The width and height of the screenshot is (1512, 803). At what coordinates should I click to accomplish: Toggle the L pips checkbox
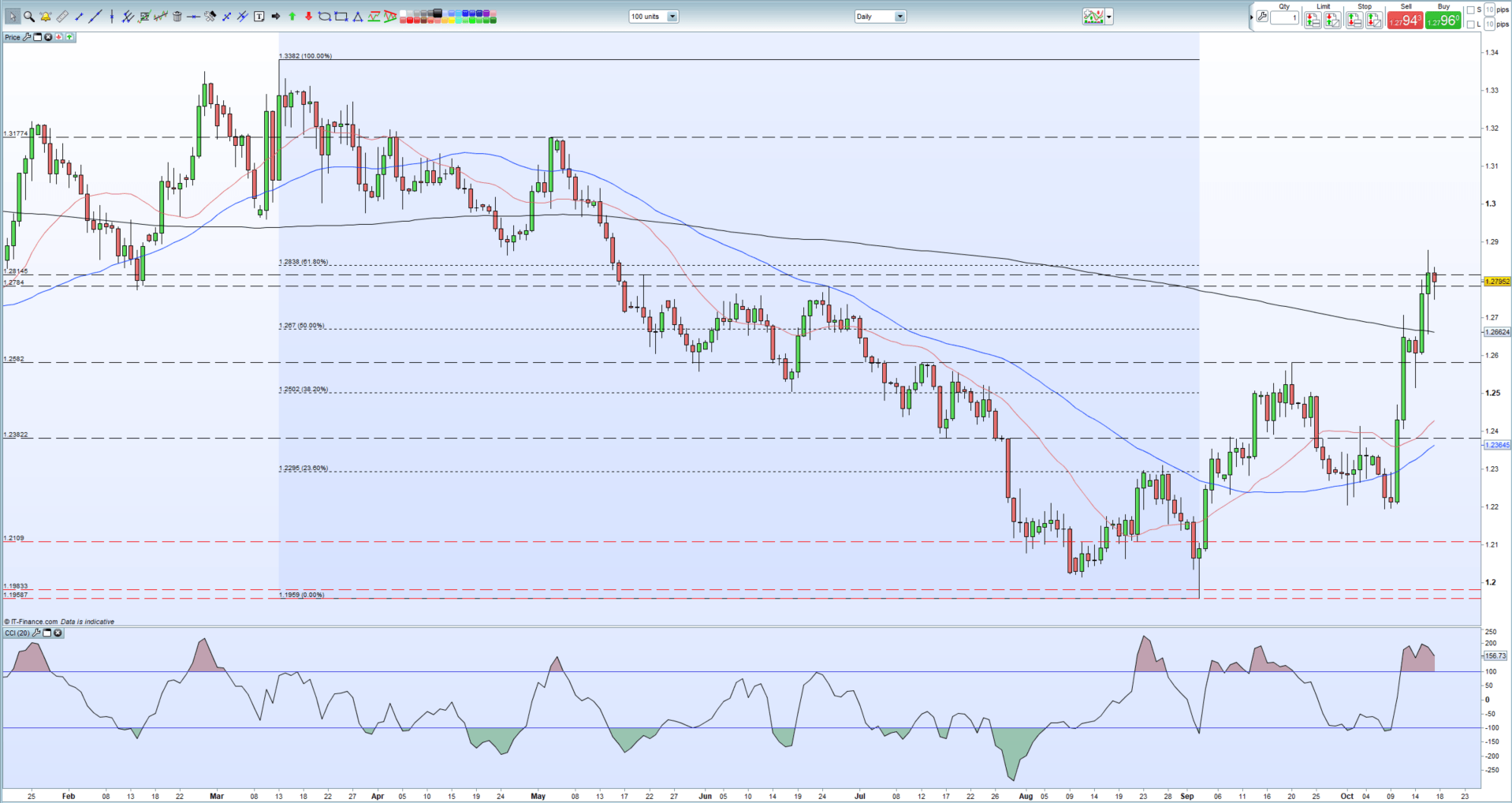[x=1470, y=24]
